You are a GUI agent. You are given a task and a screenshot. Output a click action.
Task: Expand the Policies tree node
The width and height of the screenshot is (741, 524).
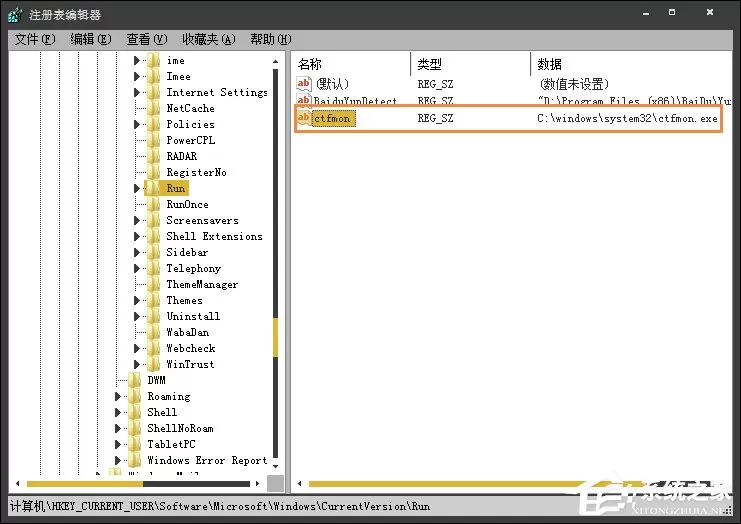click(137, 124)
